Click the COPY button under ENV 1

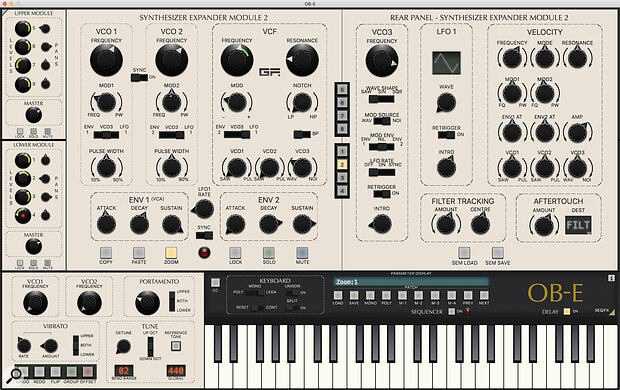point(106,252)
